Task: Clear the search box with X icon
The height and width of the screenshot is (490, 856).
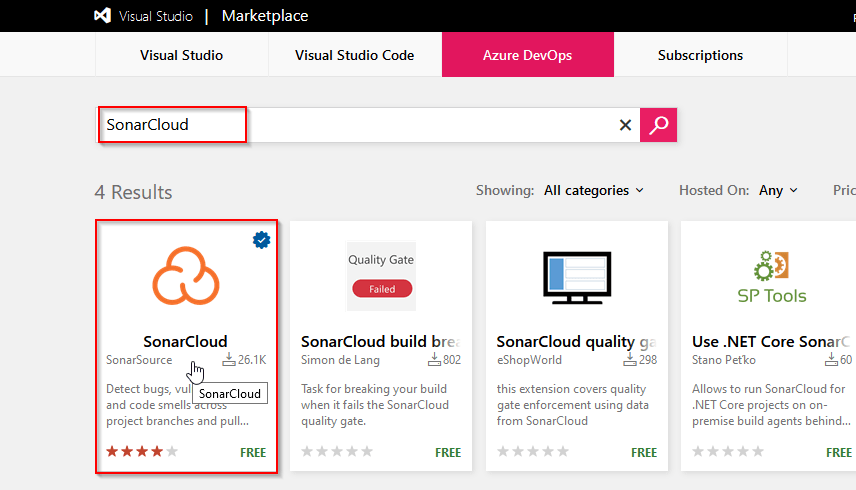Action: point(625,125)
